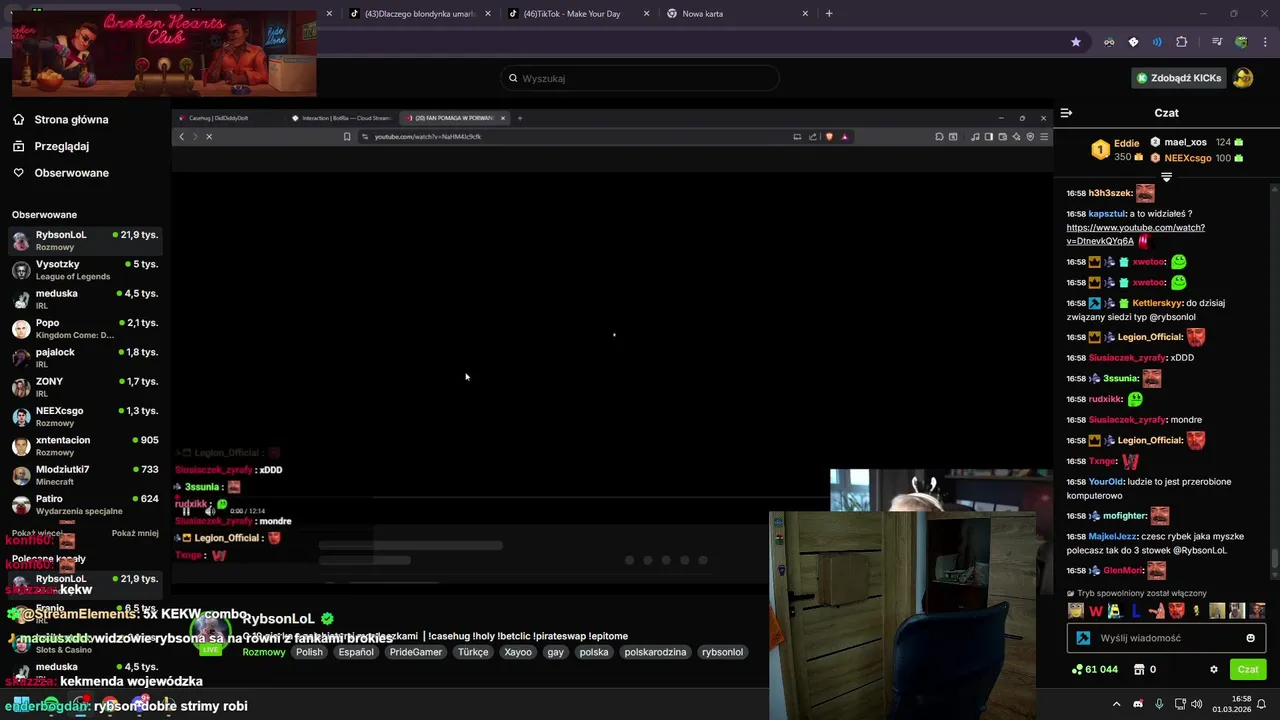
Task: Open the emoji picker in chat input
Action: pyautogui.click(x=1250, y=638)
